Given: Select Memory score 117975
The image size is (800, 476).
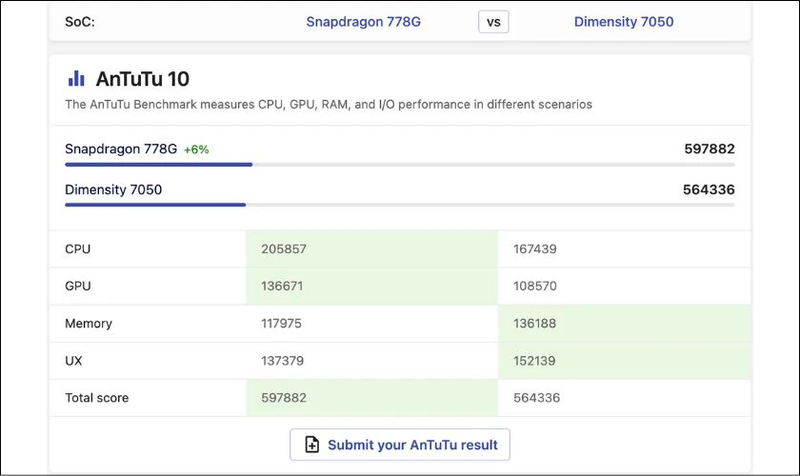Looking at the screenshot, I should (281, 323).
